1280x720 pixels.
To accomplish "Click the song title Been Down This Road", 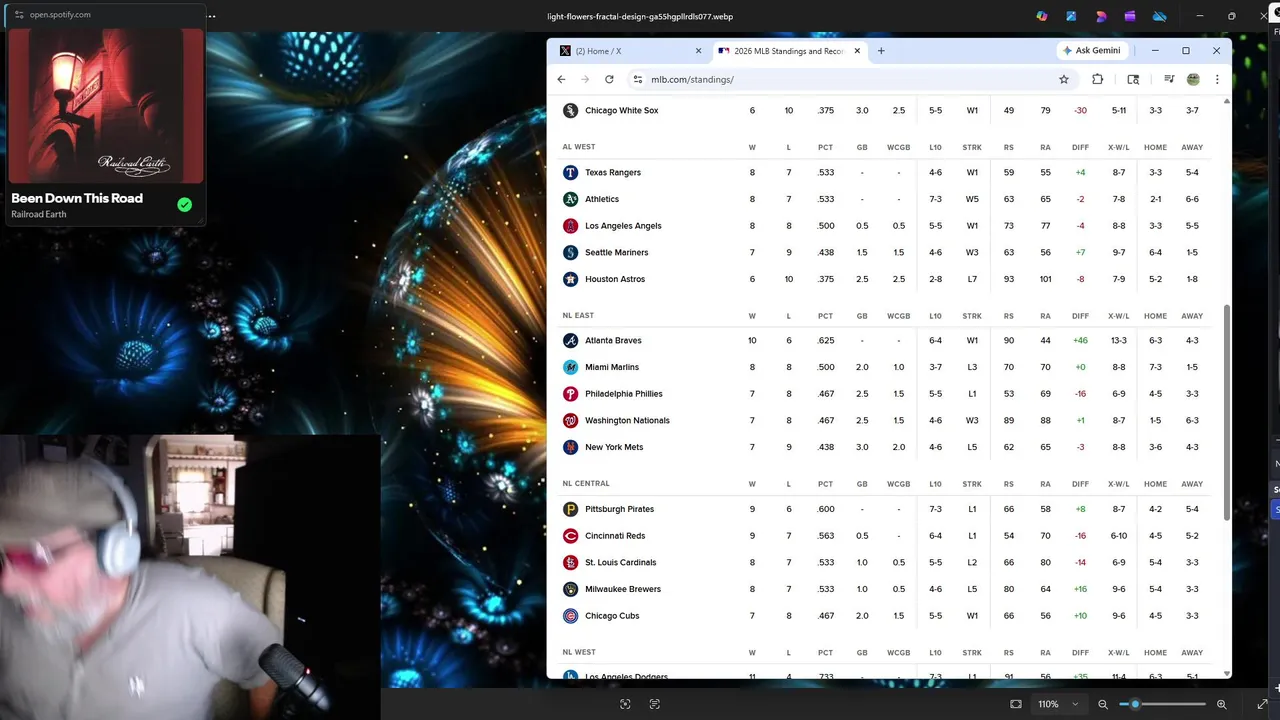I will pyautogui.click(x=77, y=198).
